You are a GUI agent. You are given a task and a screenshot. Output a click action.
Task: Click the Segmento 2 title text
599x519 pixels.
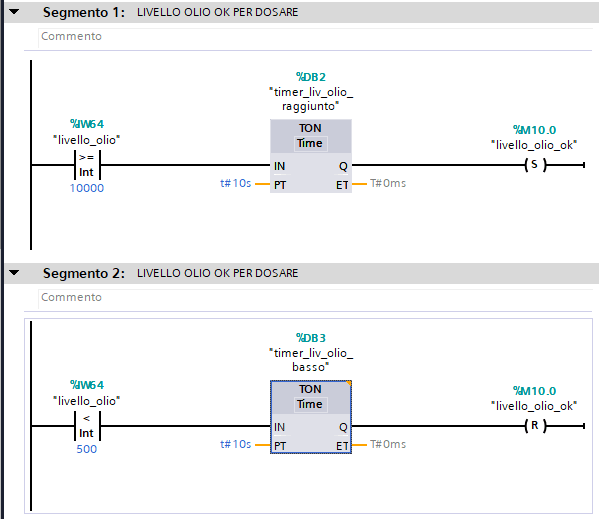tap(217, 273)
